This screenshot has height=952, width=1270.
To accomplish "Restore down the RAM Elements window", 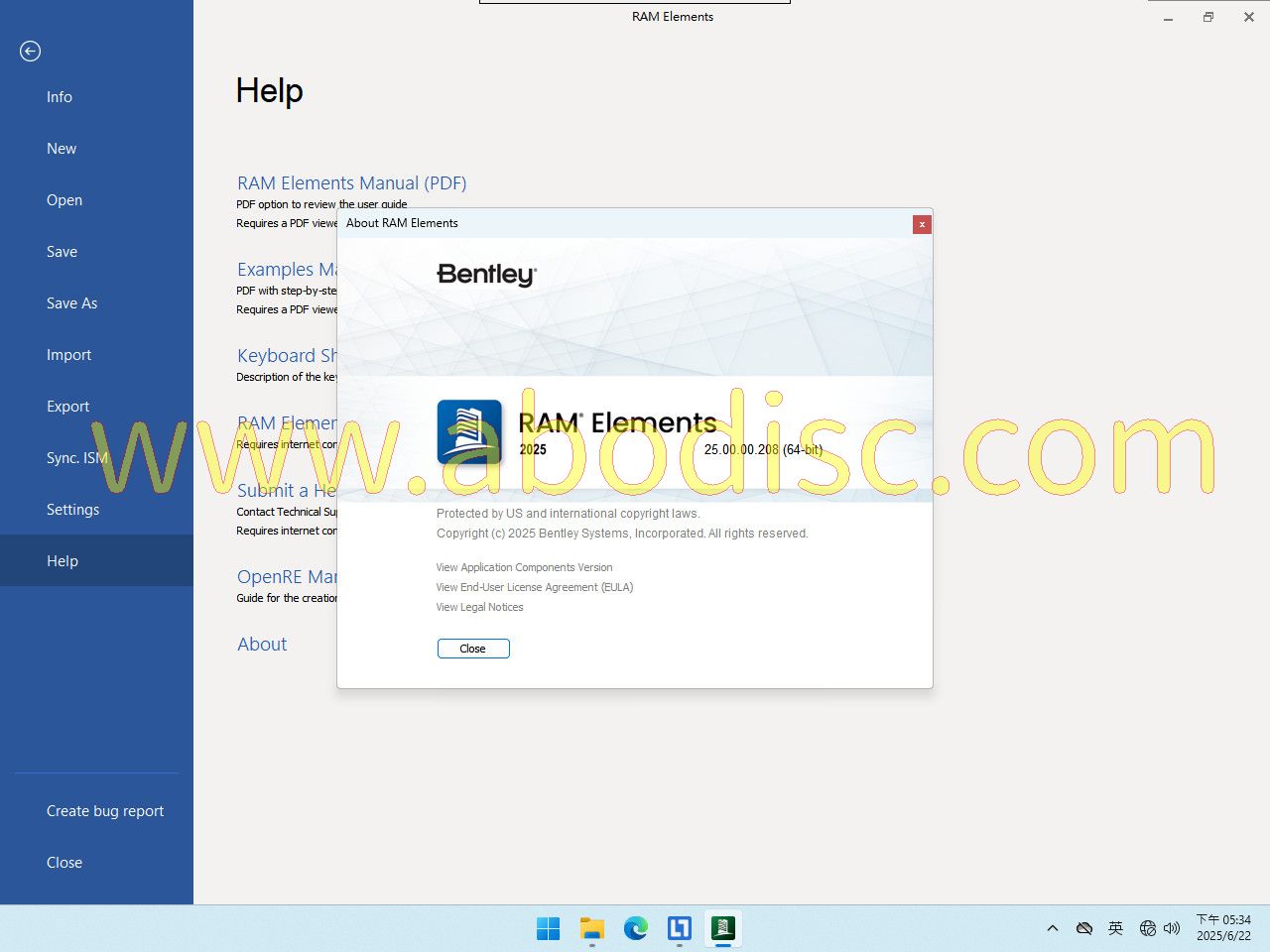I will point(1208,17).
